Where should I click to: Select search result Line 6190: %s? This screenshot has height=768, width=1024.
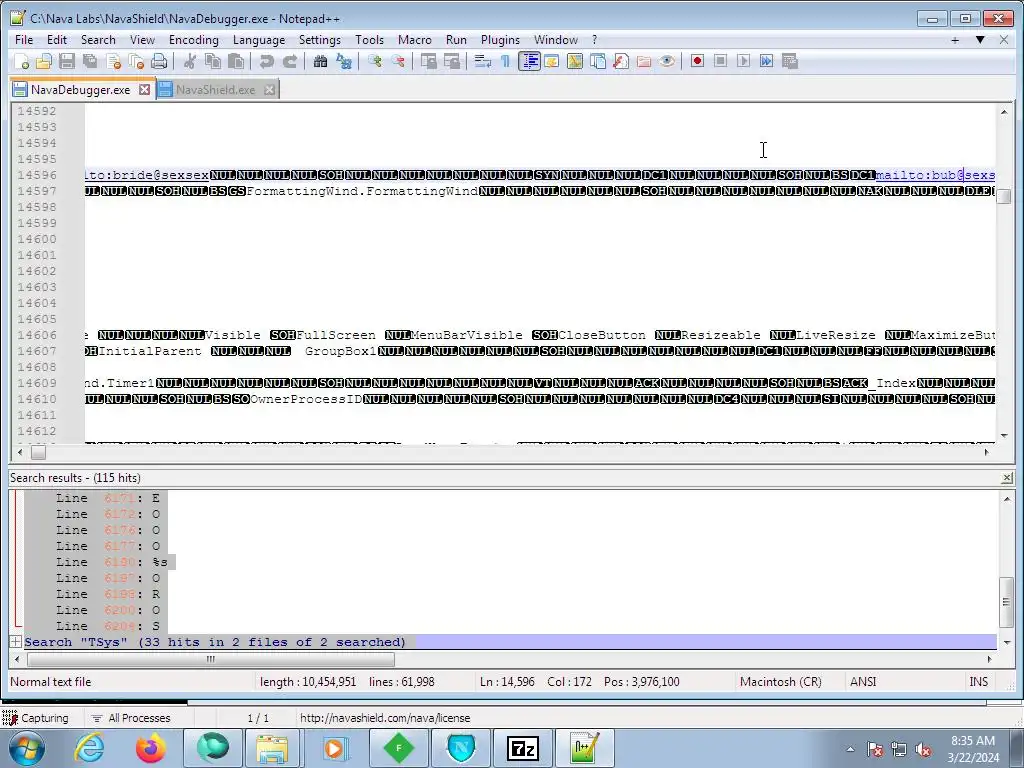[x=112, y=562]
